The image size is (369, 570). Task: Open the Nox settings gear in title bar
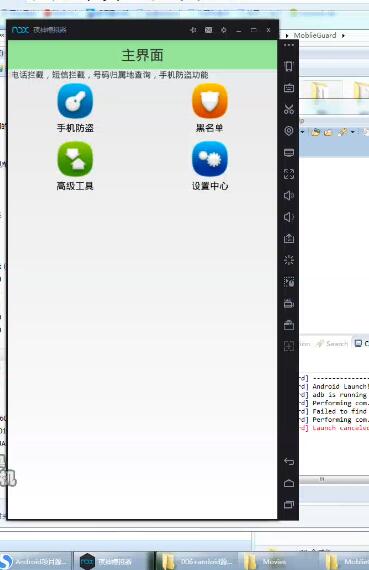click(x=224, y=30)
